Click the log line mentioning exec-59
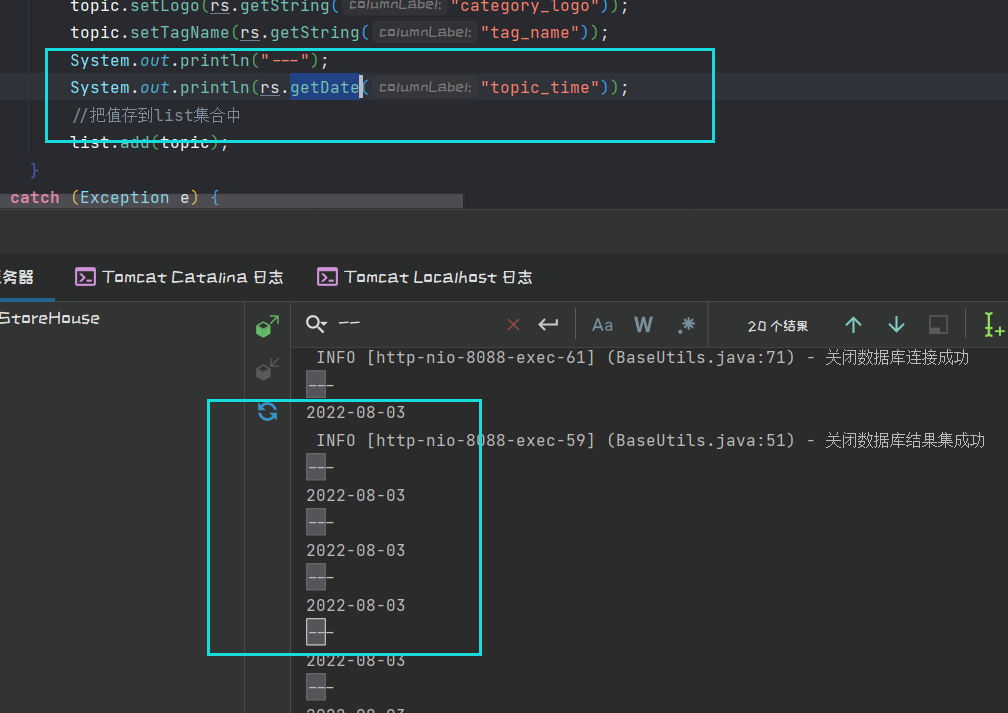This screenshot has width=1008, height=713. coord(650,440)
